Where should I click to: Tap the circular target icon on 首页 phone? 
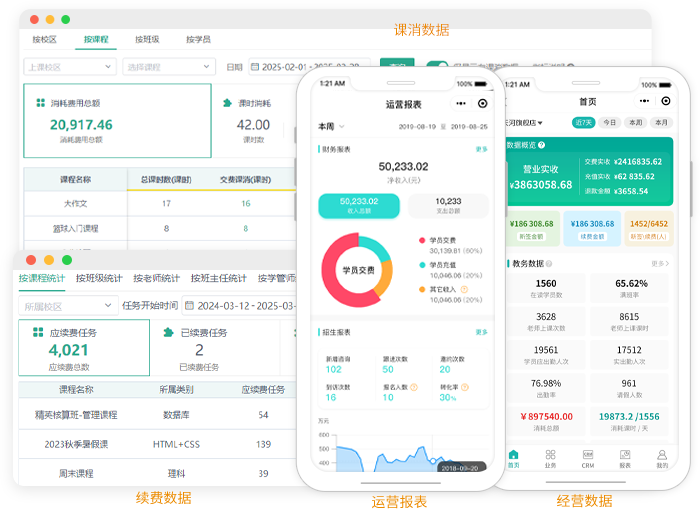pos(666,101)
